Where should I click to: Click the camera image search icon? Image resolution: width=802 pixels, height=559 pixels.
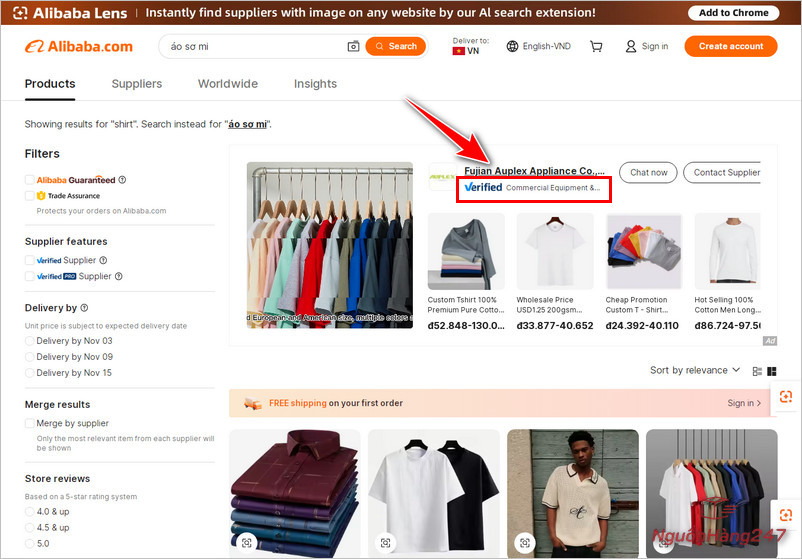(x=353, y=47)
